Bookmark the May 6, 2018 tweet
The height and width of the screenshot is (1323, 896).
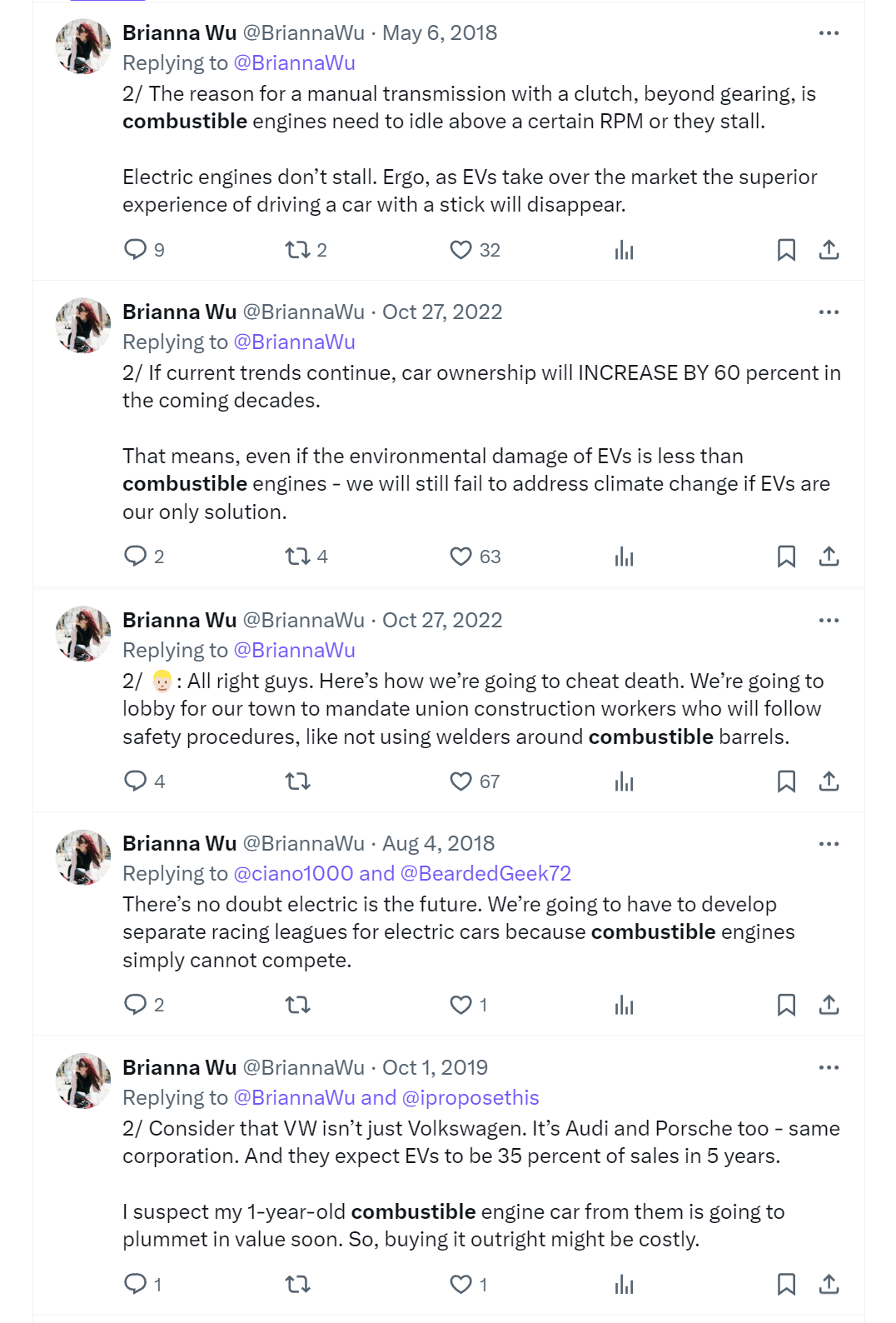(x=786, y=250)
